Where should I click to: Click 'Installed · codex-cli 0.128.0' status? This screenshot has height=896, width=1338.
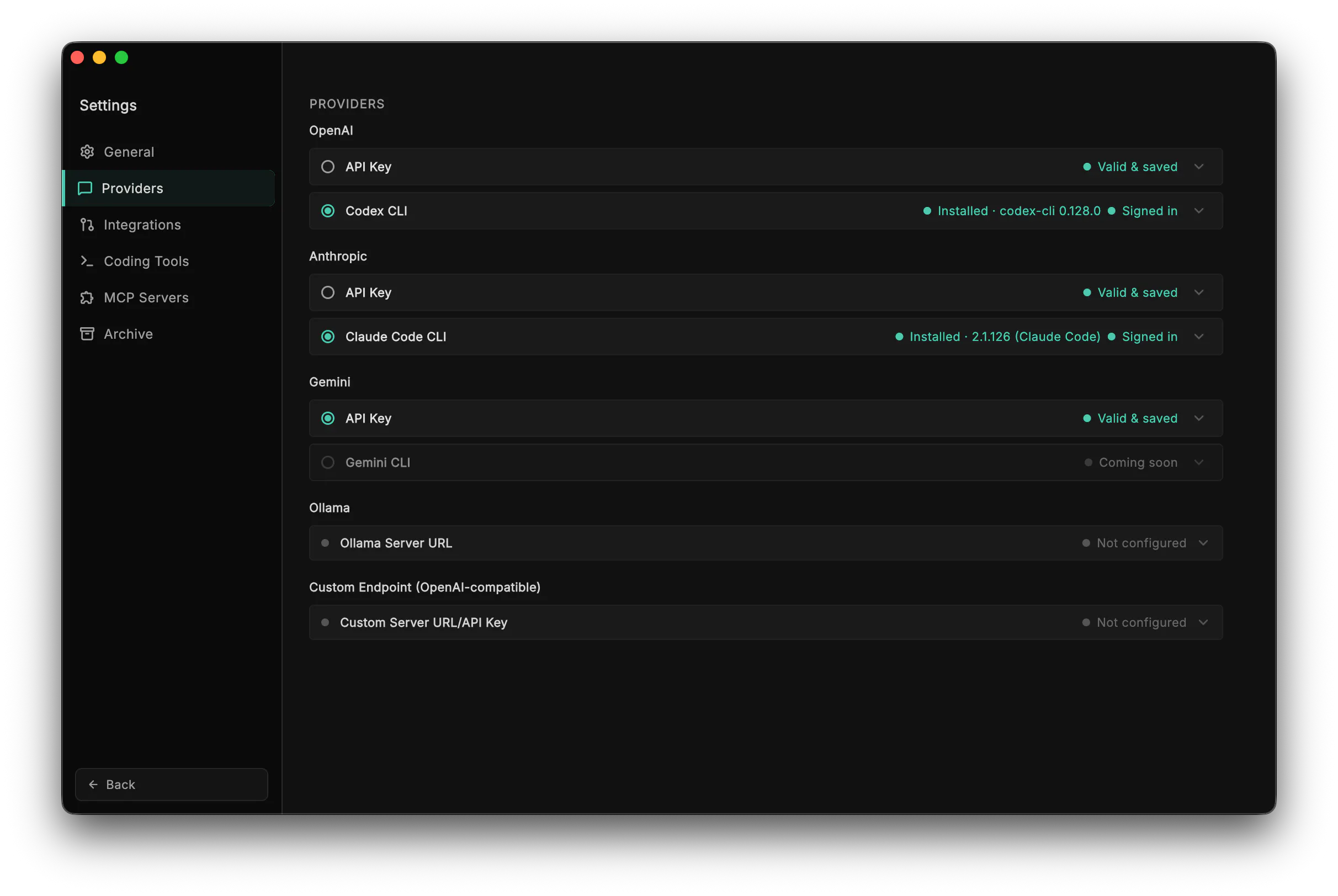point(1012,211)
